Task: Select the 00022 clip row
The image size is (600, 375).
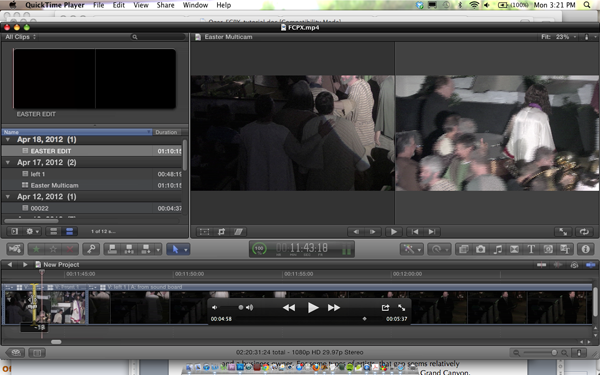Action: point(93,208)
